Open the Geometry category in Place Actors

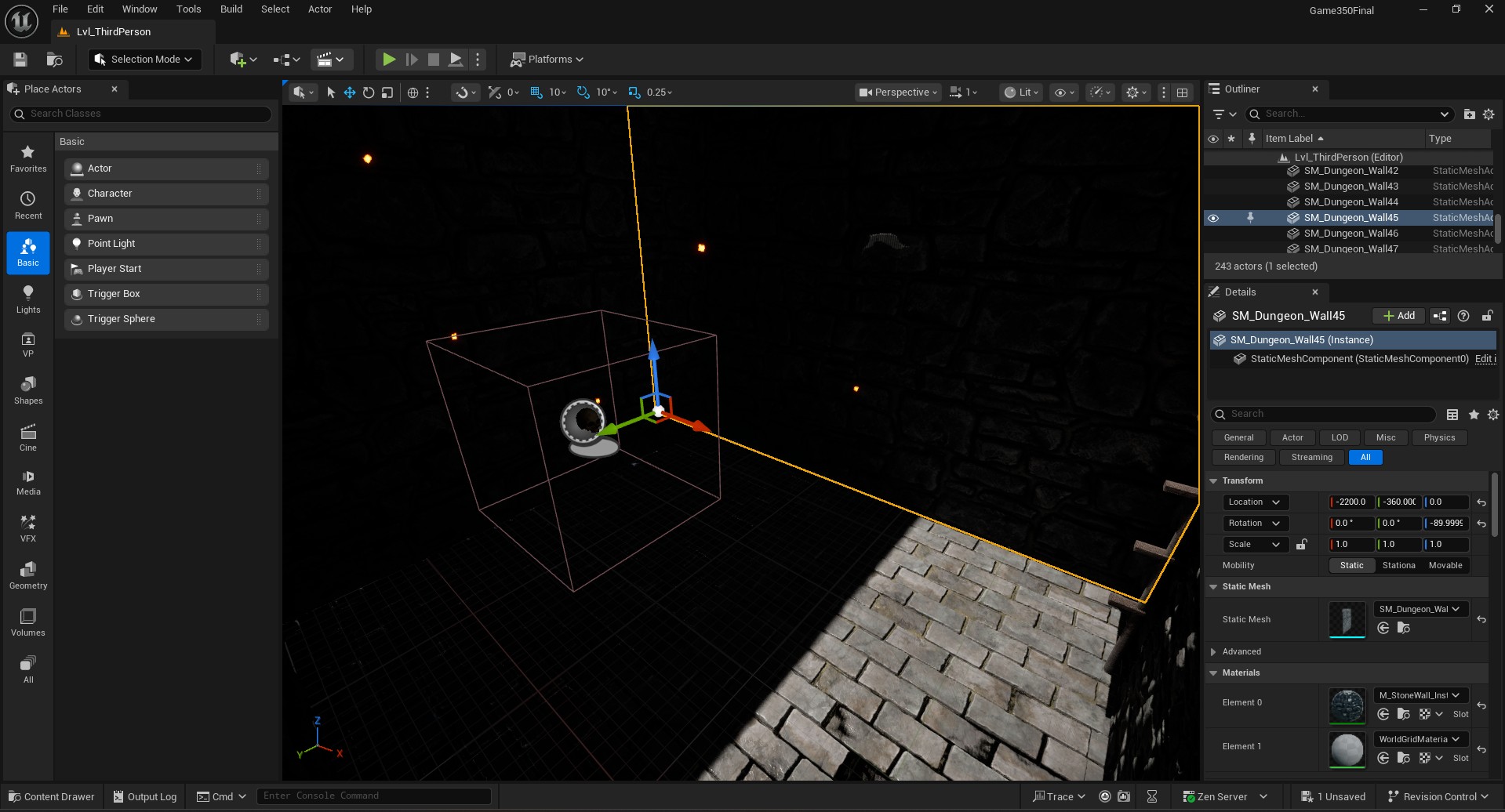pos(28,575)
